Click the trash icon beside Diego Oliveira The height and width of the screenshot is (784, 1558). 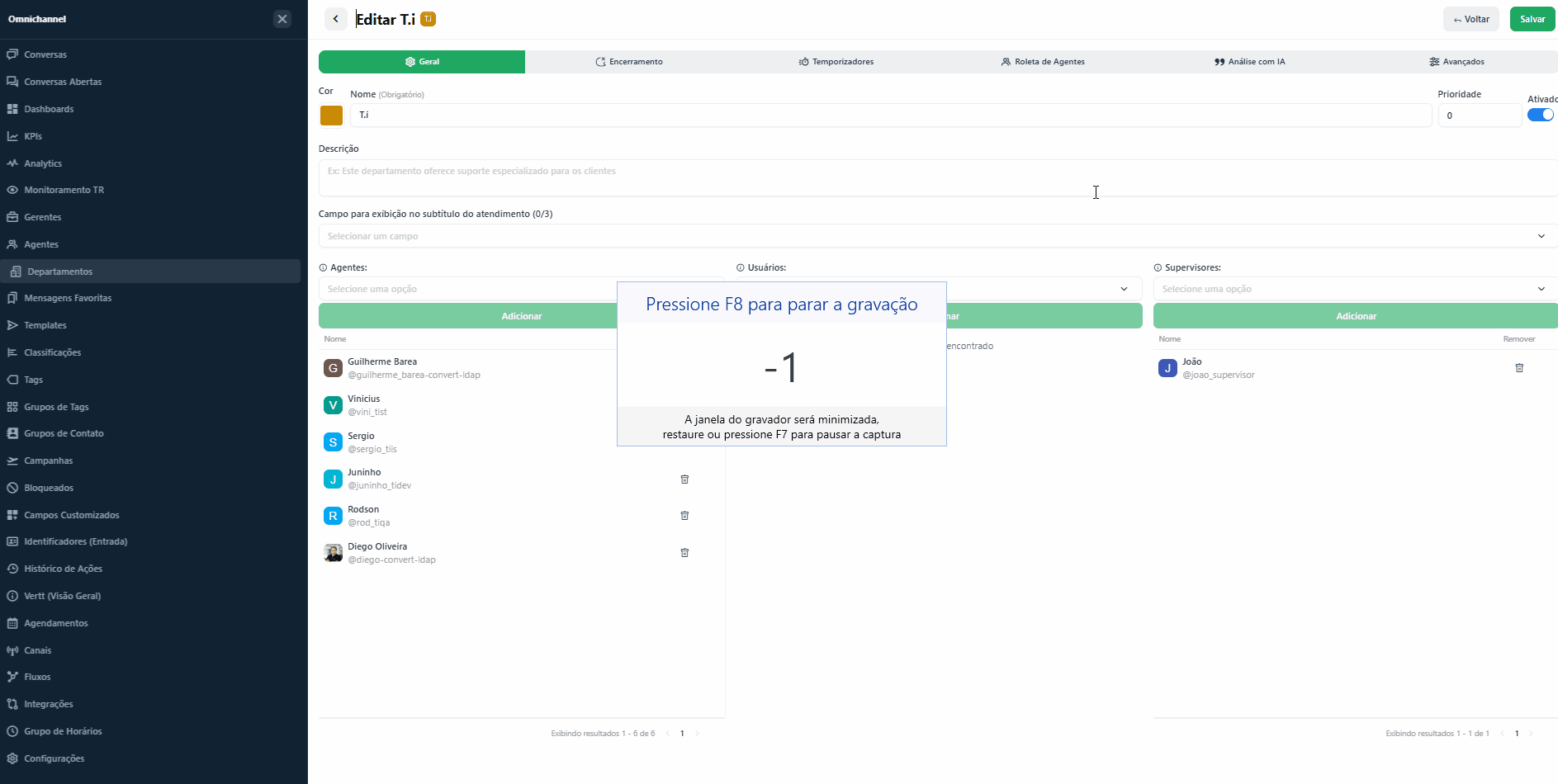tap(684, 553)
